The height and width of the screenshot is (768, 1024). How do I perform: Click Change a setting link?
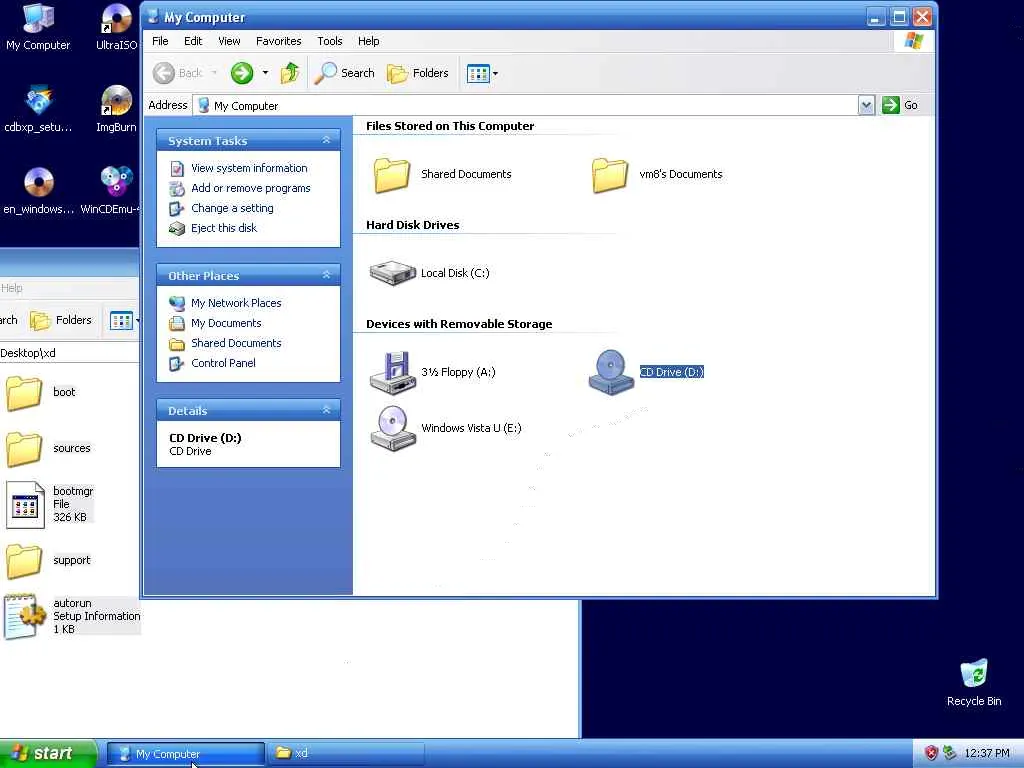point(232,208)
